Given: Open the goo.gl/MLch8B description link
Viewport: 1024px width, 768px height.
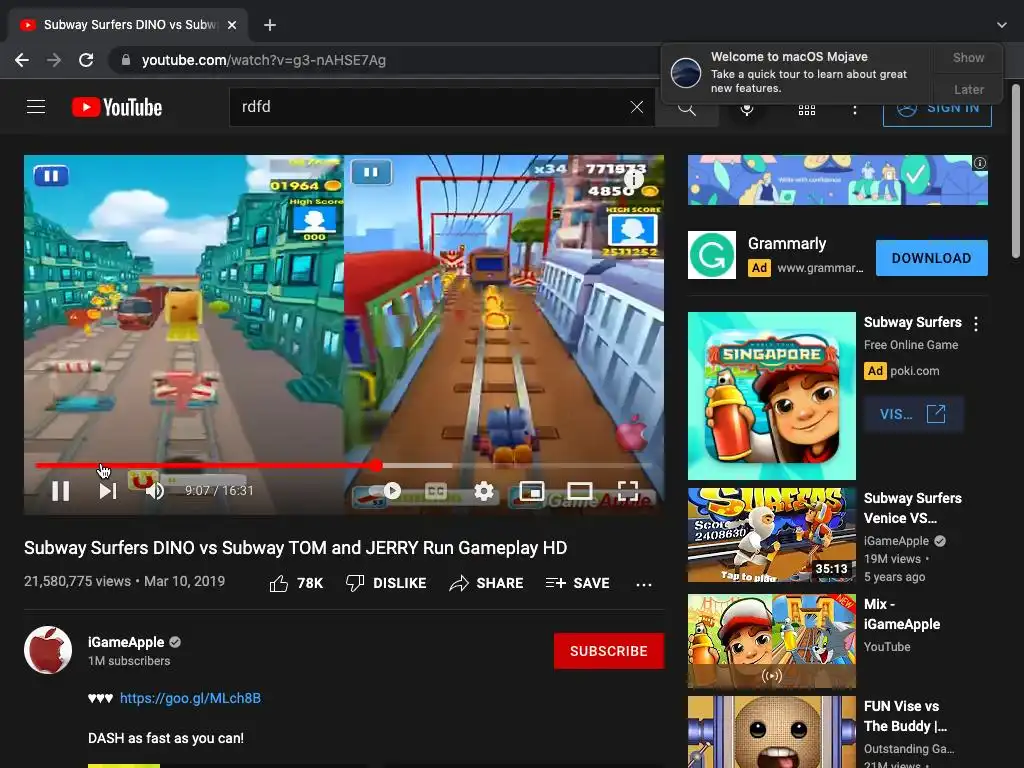Looking at the screenshot, I should coord(190,698).
